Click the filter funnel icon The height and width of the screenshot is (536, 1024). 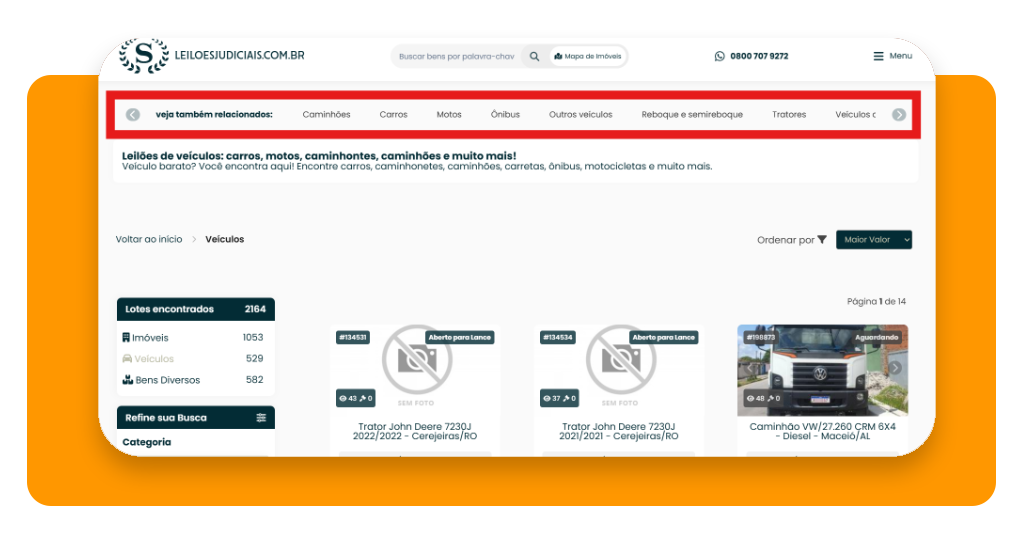tap(822, 240)
